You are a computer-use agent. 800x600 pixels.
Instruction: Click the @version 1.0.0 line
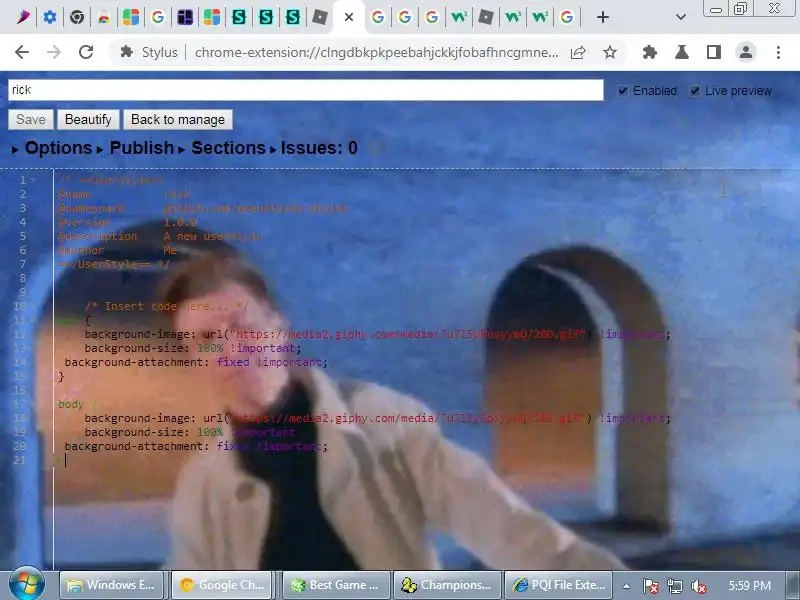click(128, 222)
